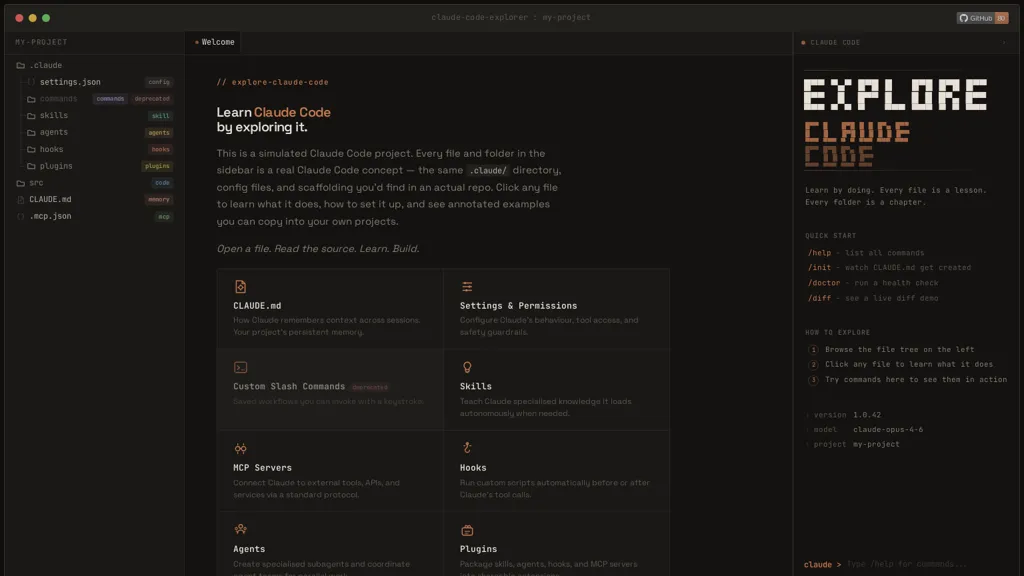The width and height of the screenshot is (1024, 576).
Task: Click the Plugins package icon
Action: click(467, 530)
